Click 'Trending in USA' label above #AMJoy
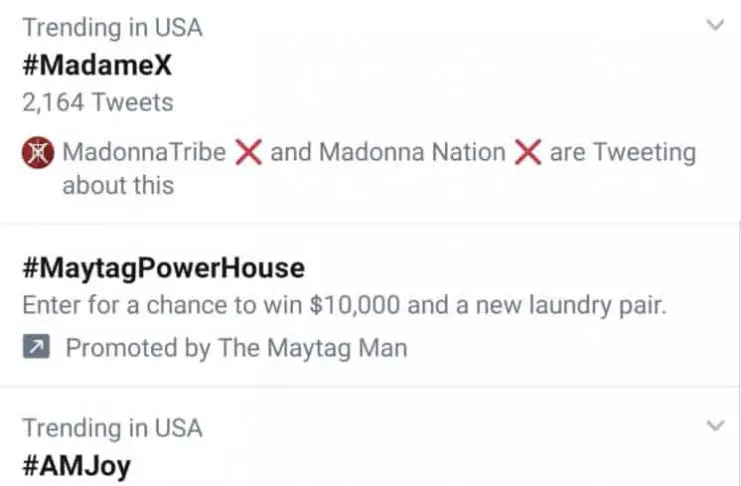Image resolution: width=741 pixels, height=486 pixels. coord(112,428)
